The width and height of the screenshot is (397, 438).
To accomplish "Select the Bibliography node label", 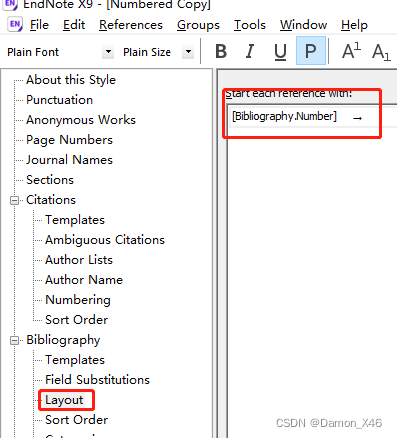I will pos(63,340).
